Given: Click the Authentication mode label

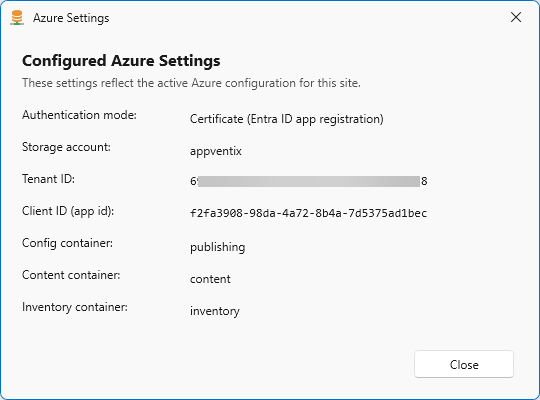Looking at the screenshot, I should click(79, 115).
